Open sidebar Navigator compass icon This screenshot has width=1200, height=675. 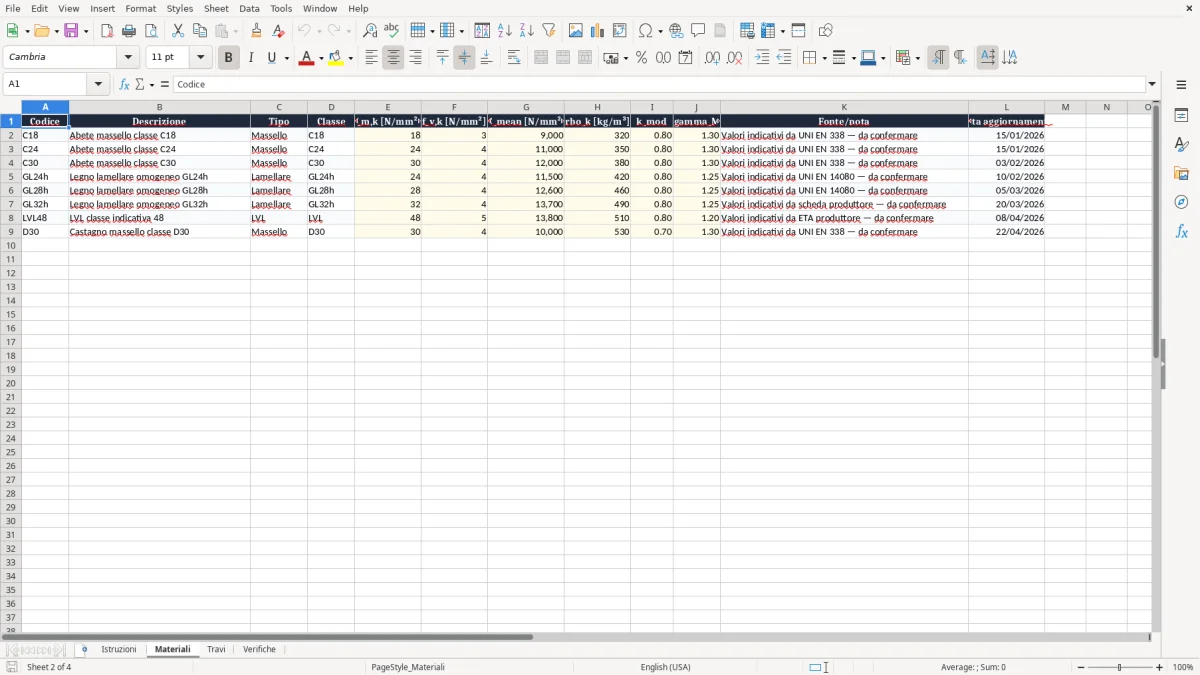[x=1181, y=202]
